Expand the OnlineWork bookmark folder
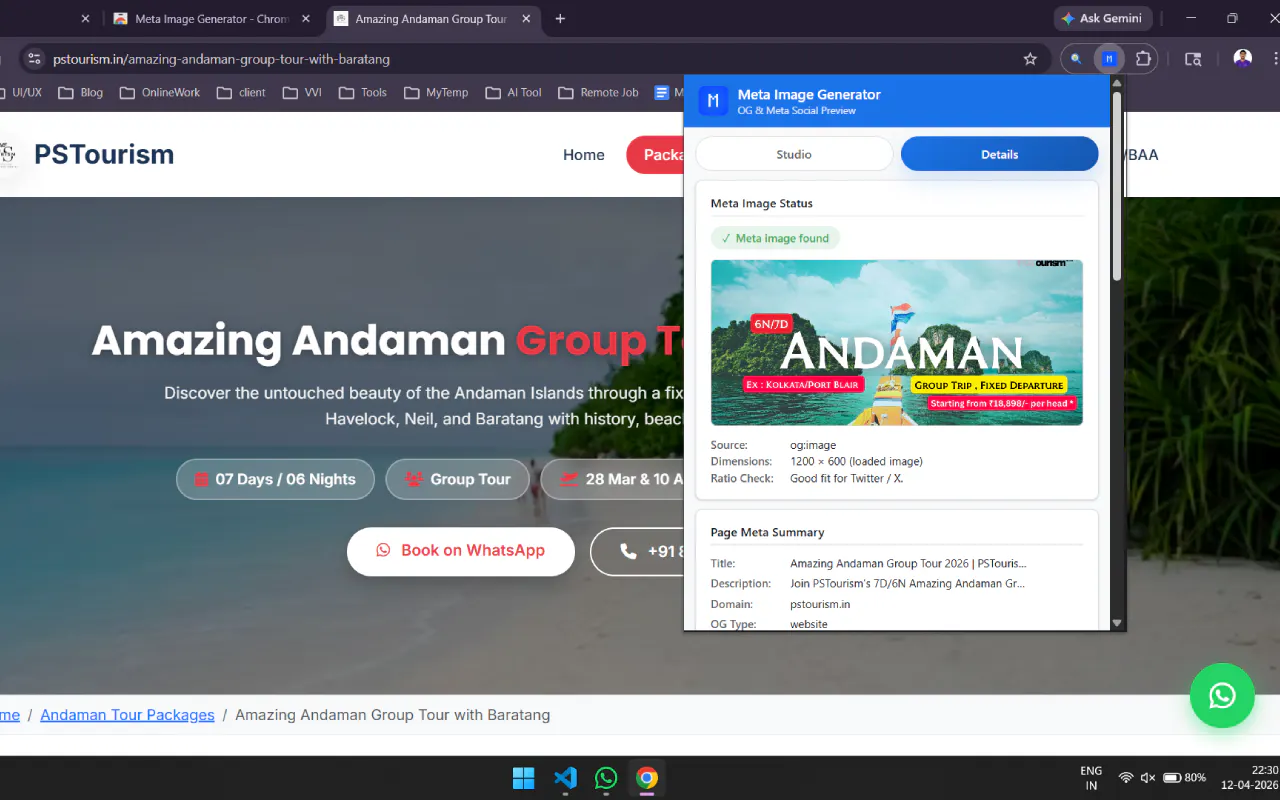The image size is (1280, 800). point(160,92)
